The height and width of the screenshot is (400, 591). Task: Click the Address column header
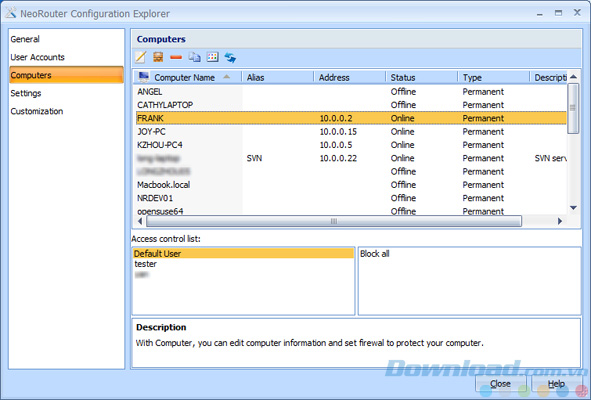coord(350,77)
